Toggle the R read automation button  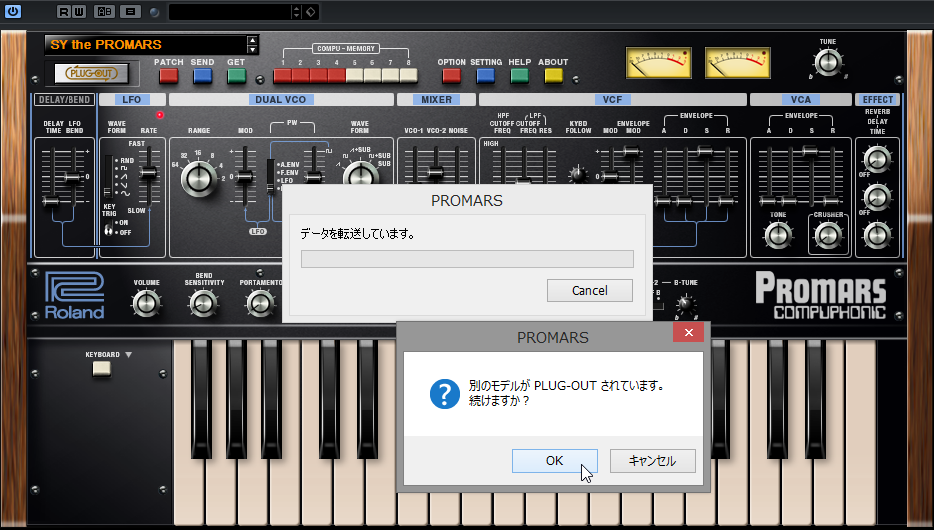click(x=64, y=11)
